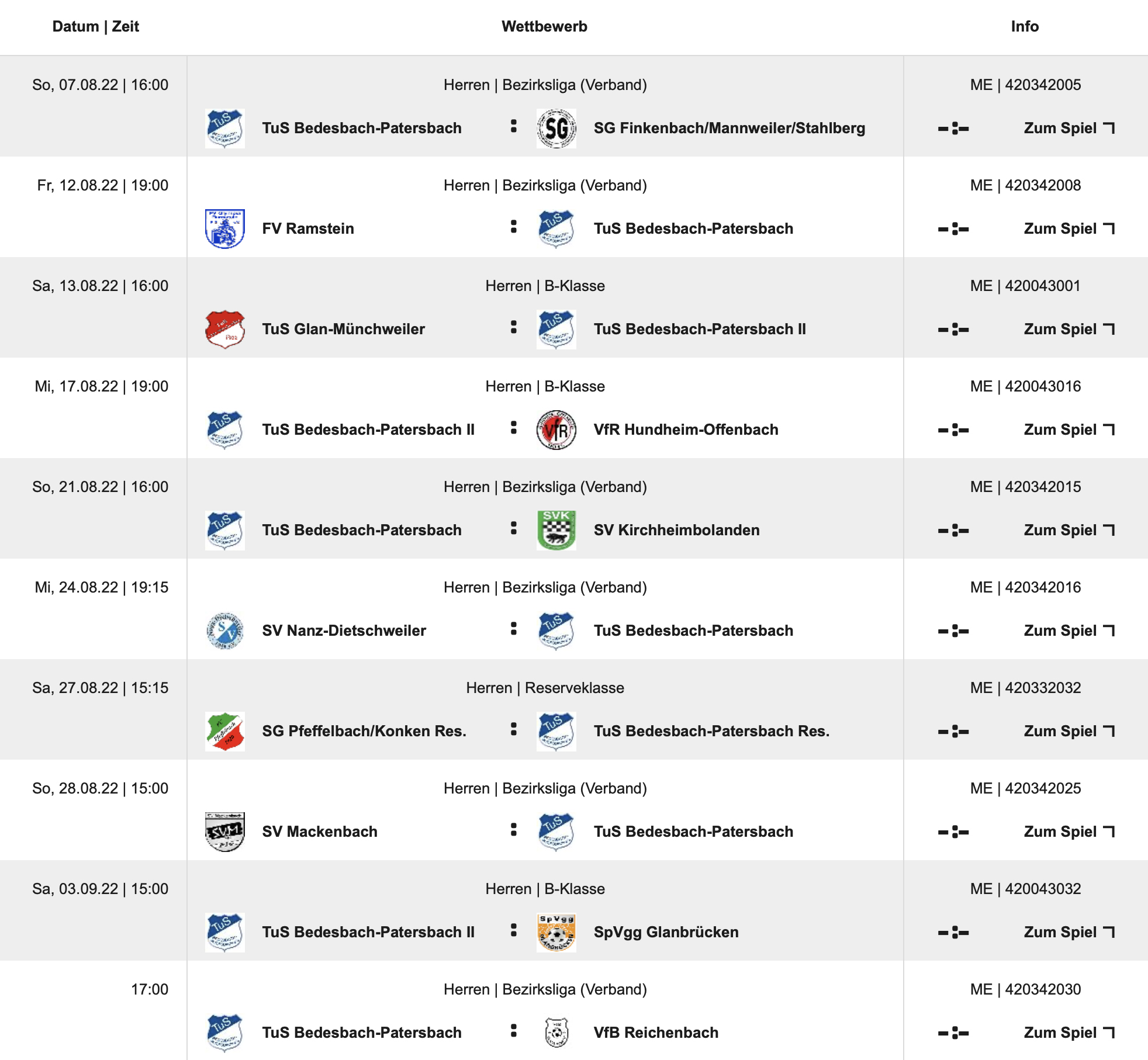Screen dimensions: 1148x1060
Task: Click the SV Mackenbach club logo
Action: (224, 832)
